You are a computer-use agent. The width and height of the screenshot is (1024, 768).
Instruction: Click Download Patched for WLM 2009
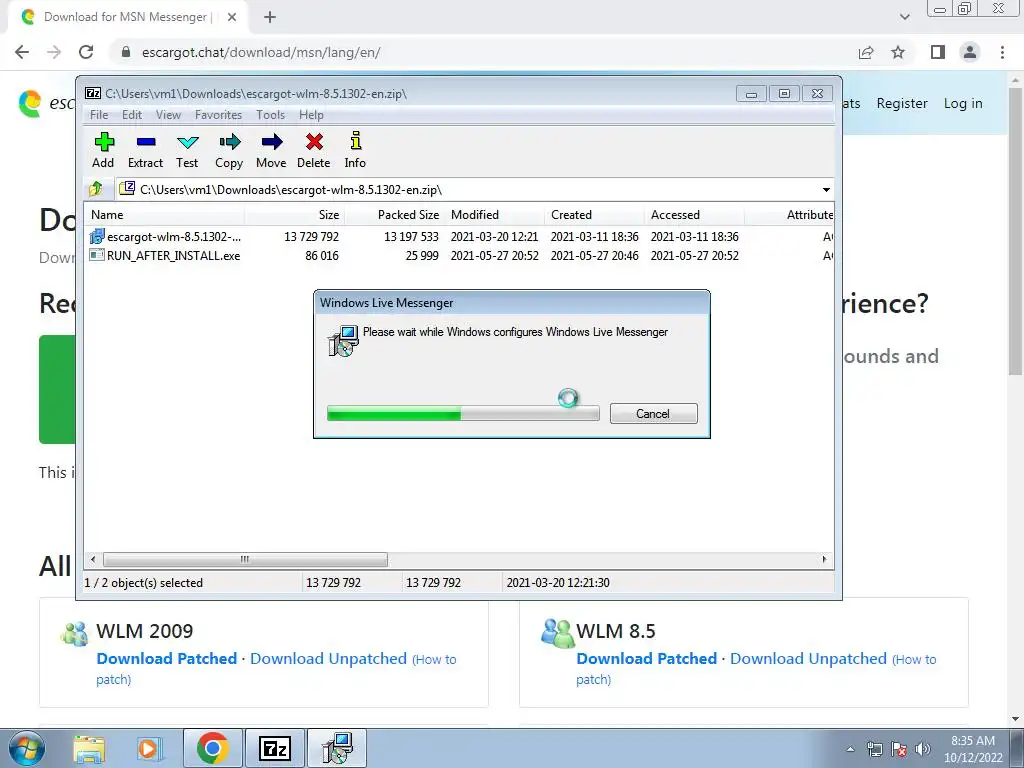click(167, 658)
